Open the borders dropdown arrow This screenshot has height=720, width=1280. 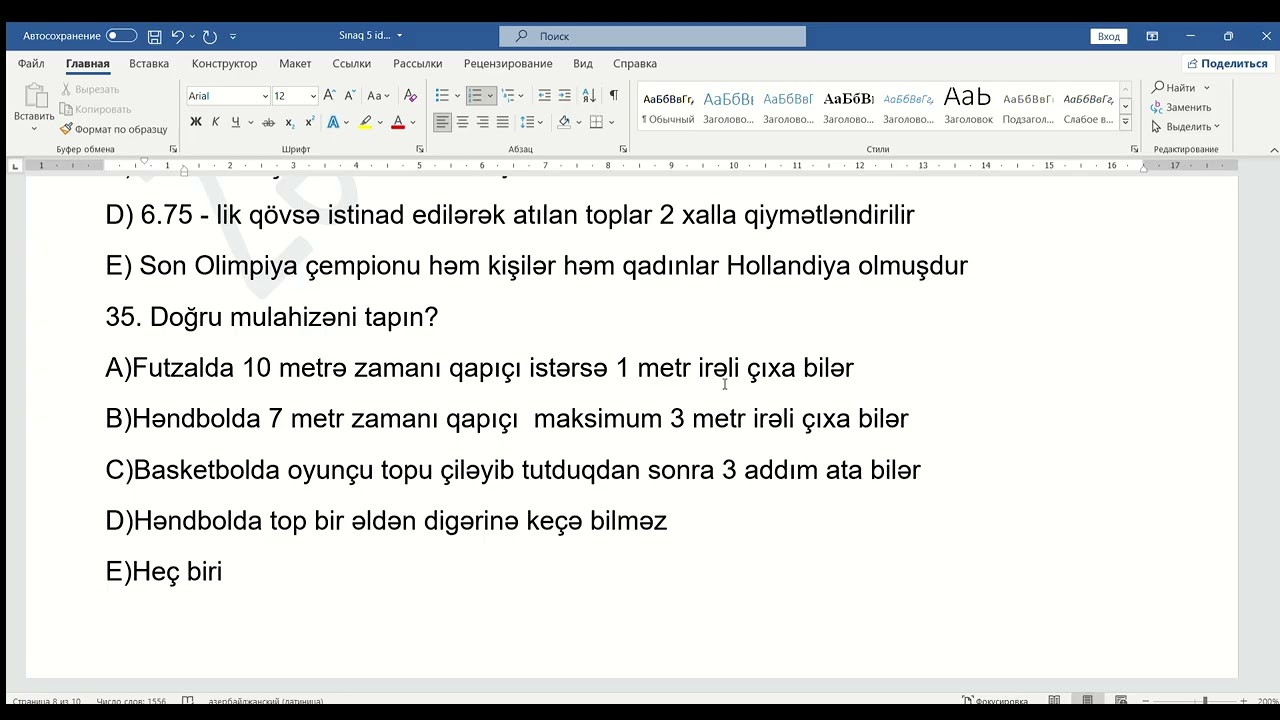[x=612, y=123]
